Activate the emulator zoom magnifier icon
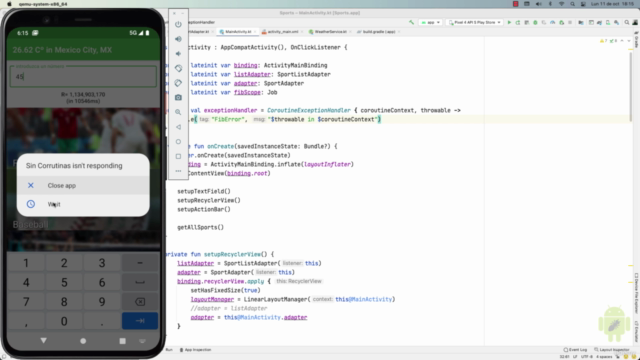This screenshot has height=360, width=640. click(178, 112)
